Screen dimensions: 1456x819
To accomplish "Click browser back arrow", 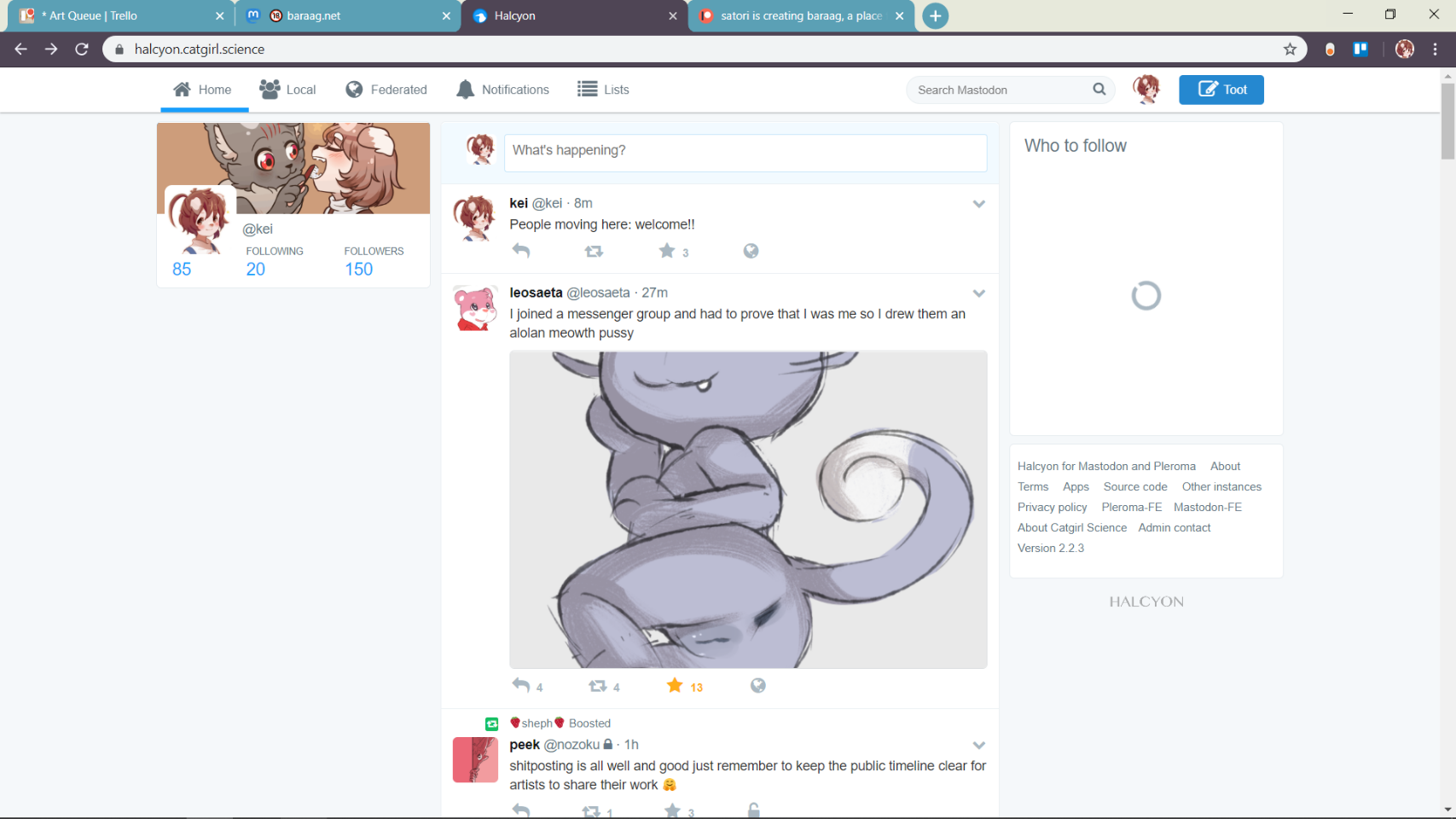I will pyautogui.click(x=21, y=49).
